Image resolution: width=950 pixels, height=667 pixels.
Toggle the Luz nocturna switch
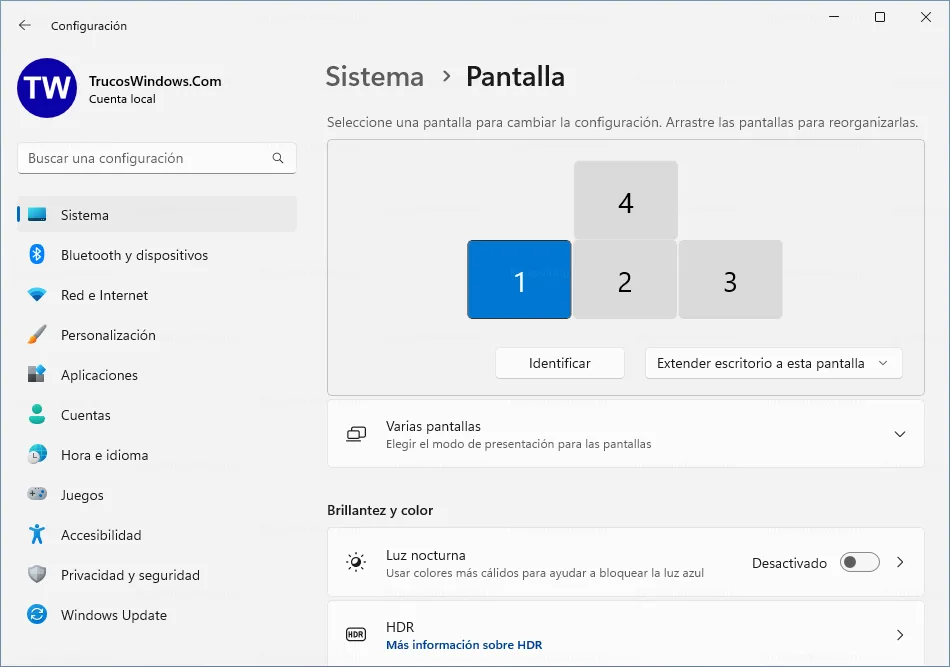click(x=859, y=563)
